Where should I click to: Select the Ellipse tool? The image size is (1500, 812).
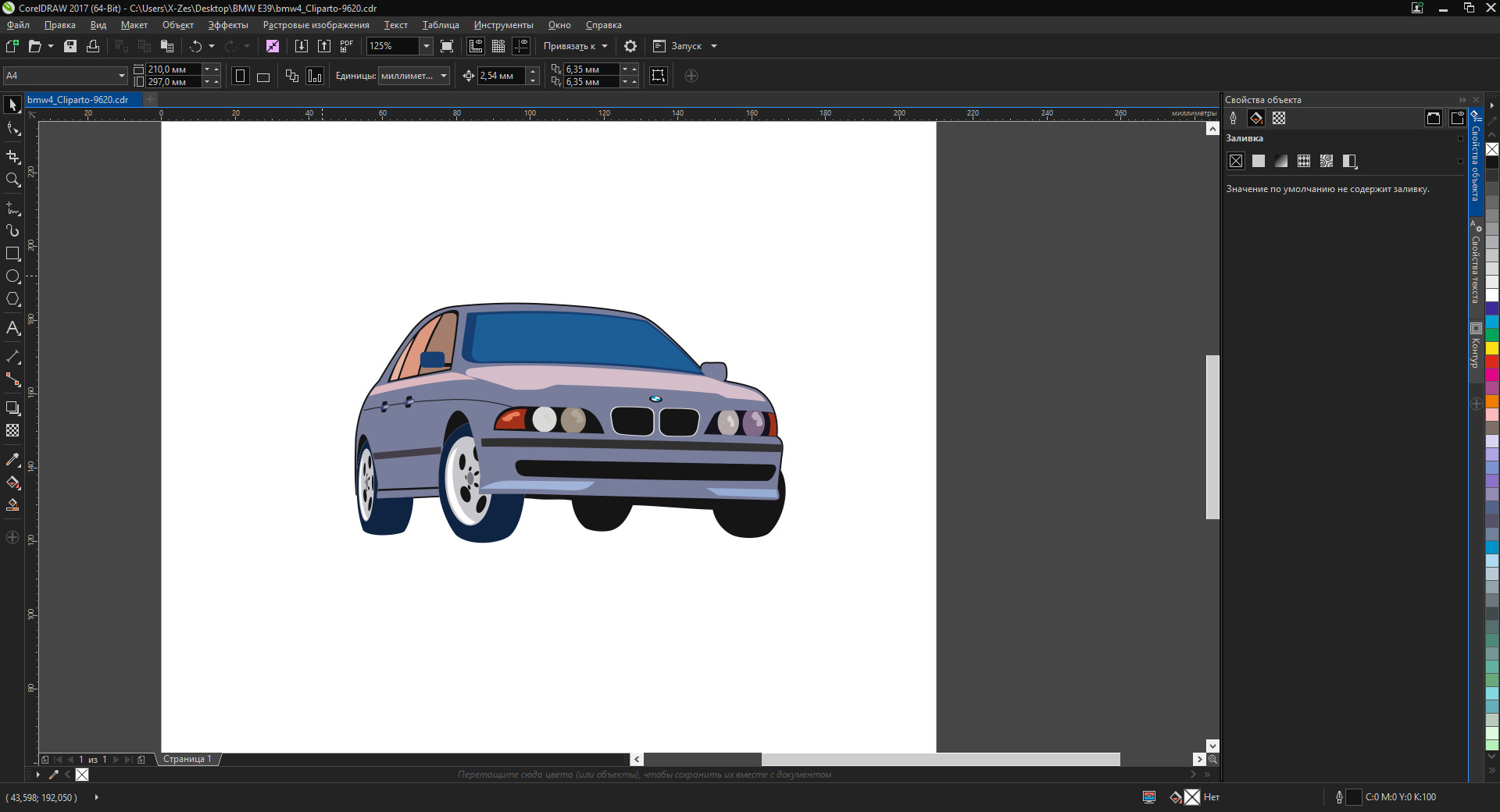[x=12, y=276]
